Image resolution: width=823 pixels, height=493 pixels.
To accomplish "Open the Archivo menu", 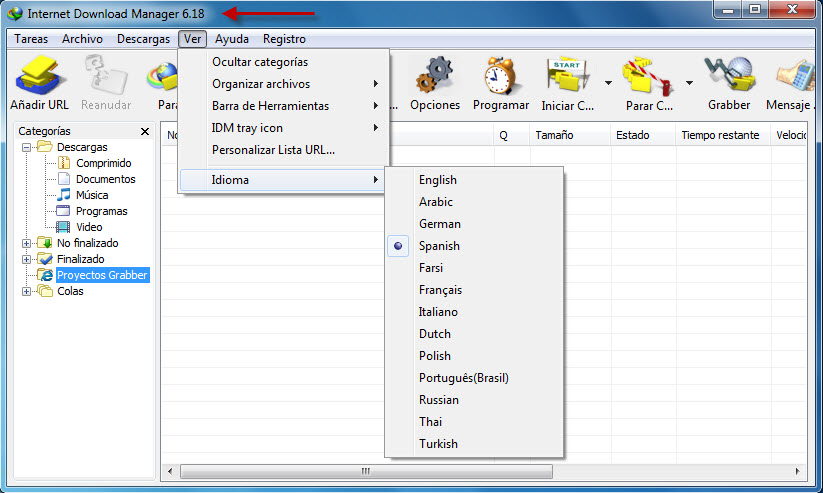I will [x=82, y=39].
